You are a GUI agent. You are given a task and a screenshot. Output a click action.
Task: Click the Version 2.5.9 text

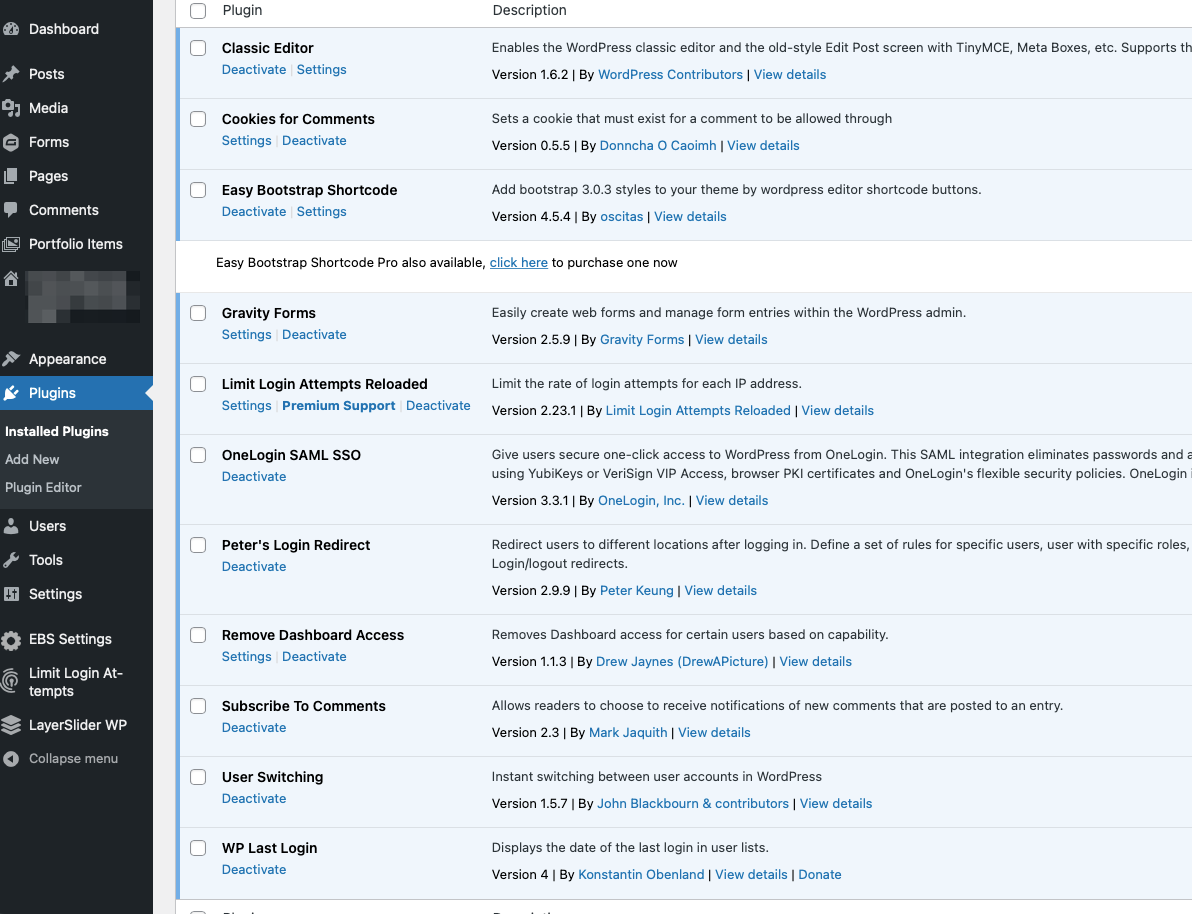click(x=531, y=340)
